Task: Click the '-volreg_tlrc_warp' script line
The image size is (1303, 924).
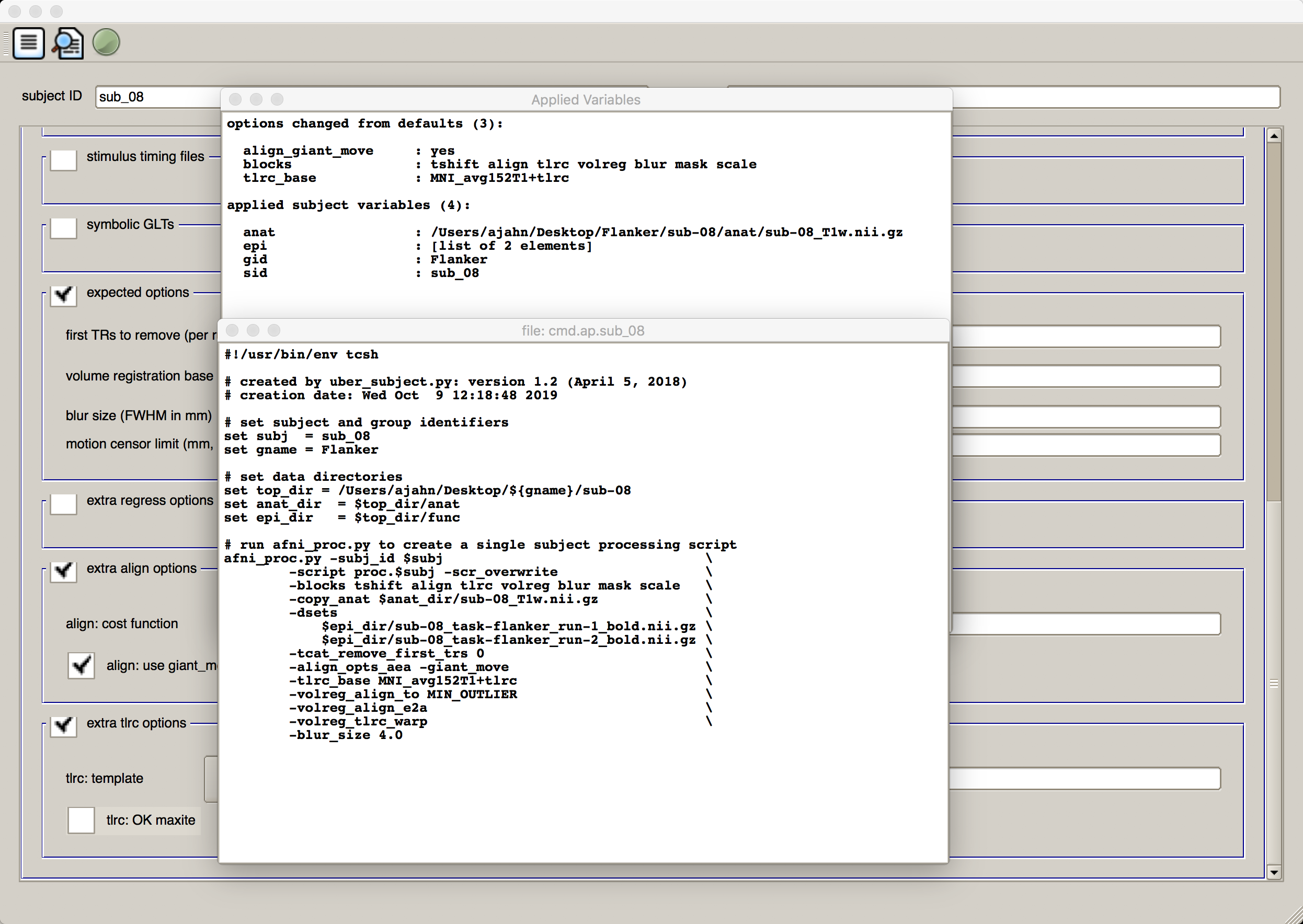Action: point(358,721)
